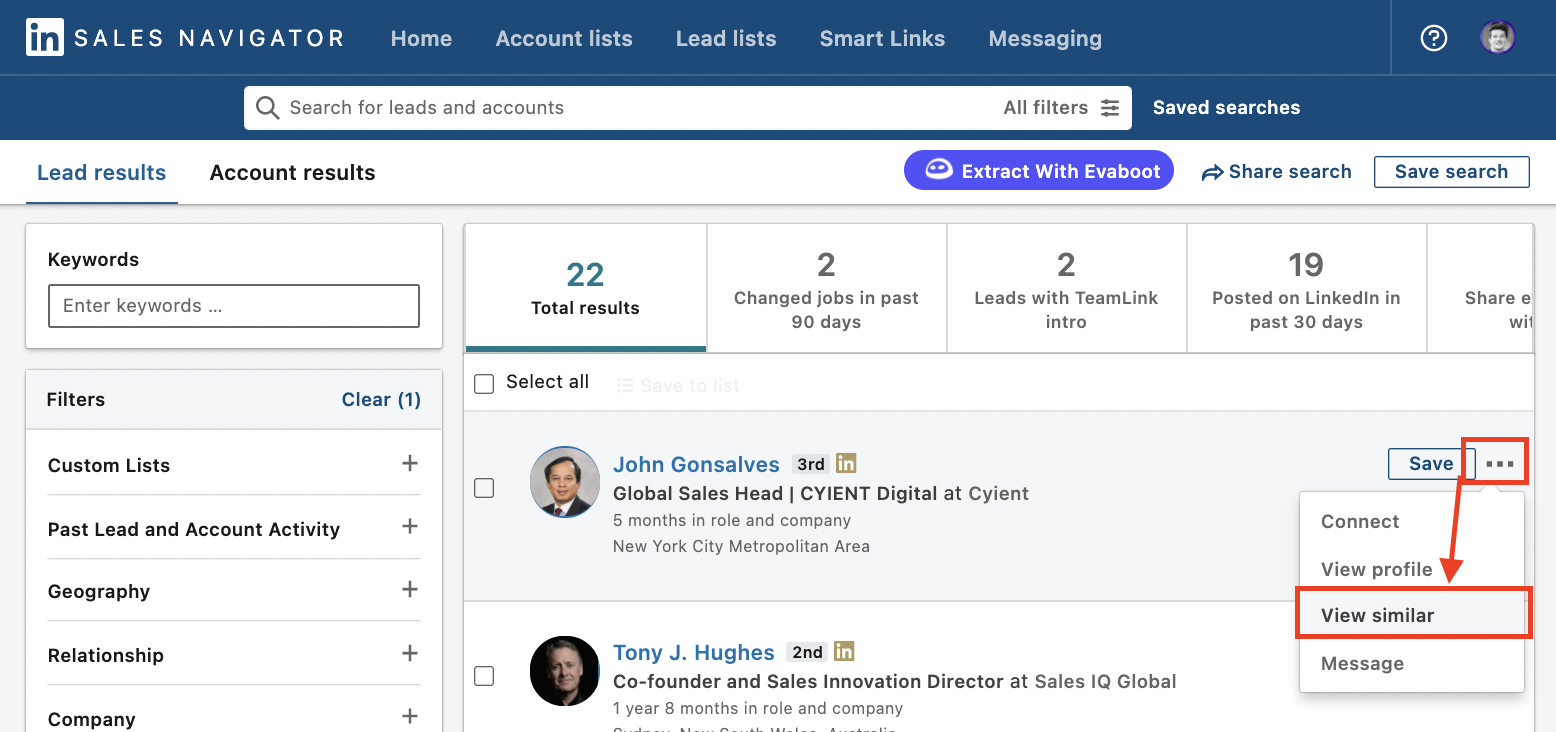Expand the Geography filter
This screenshot has width=1556, height=732.
point(409,589)
